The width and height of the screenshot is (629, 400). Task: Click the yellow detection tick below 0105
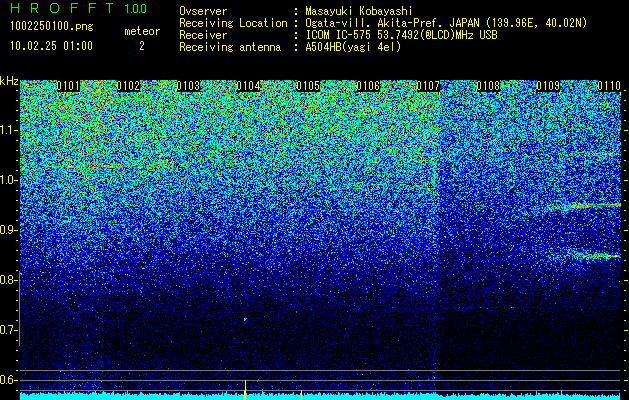[301, 394]
